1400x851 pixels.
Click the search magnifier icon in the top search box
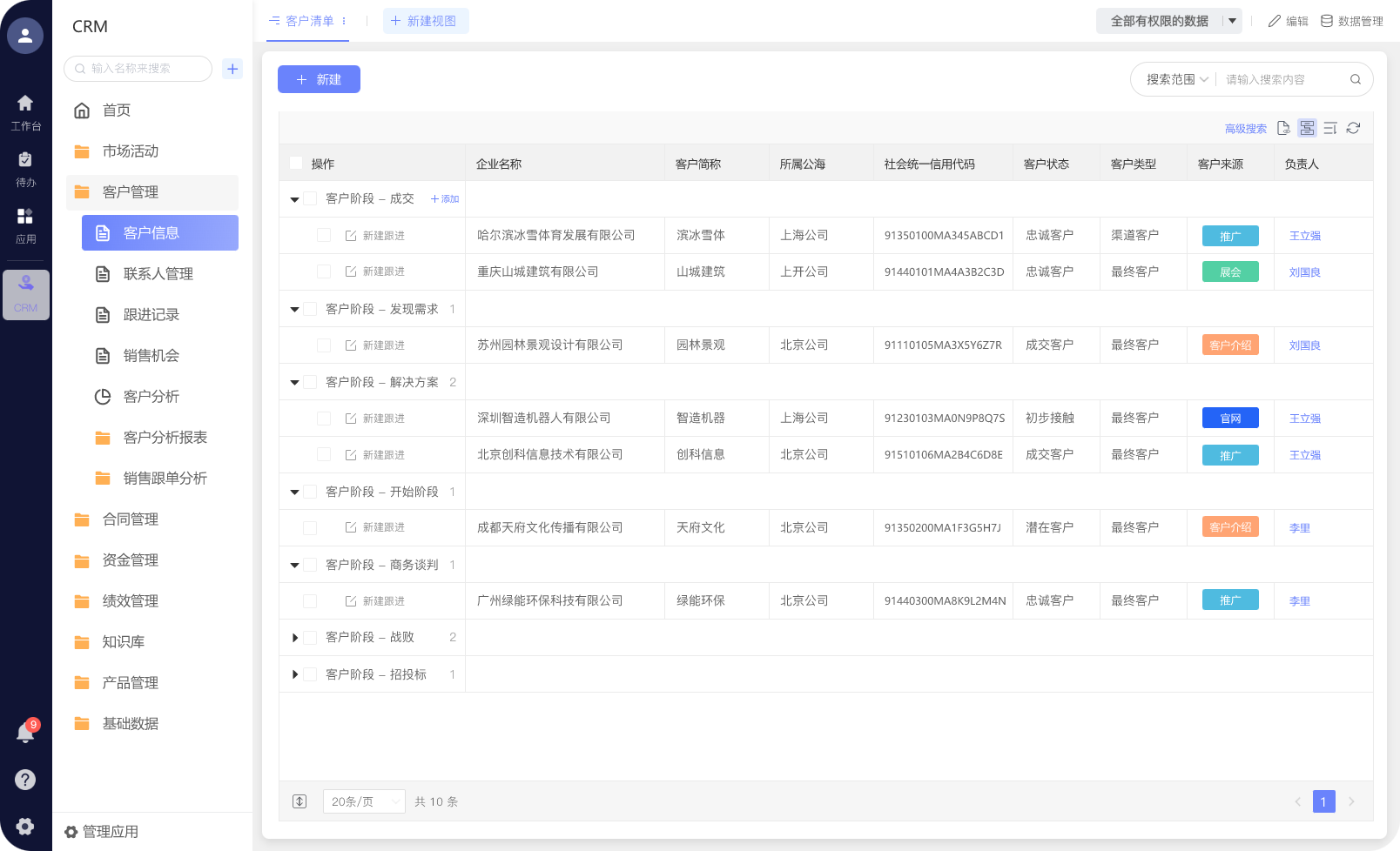pyautogui.click(x=1356, y=79)
